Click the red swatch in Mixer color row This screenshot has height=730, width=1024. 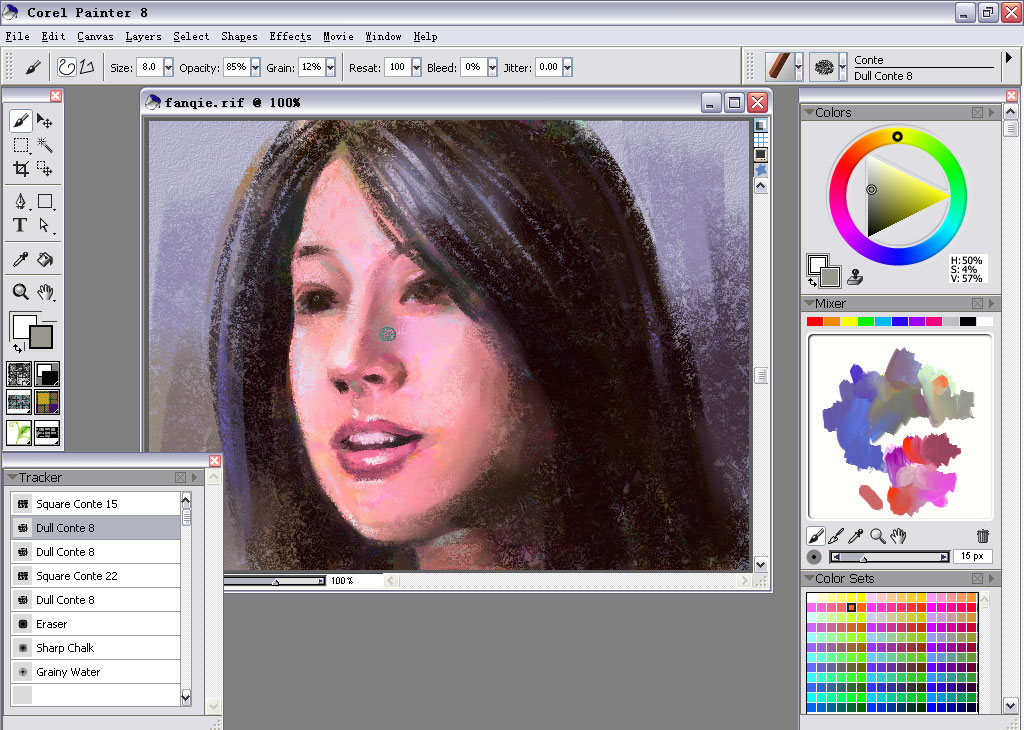pyautogui.click(x=814, y=321)
